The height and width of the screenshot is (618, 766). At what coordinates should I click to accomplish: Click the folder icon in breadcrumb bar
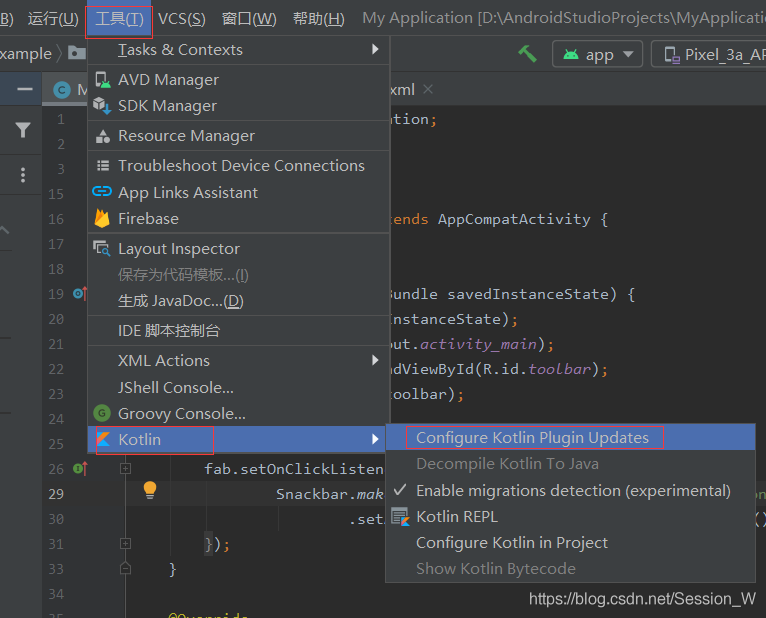(x=76, y=52)
